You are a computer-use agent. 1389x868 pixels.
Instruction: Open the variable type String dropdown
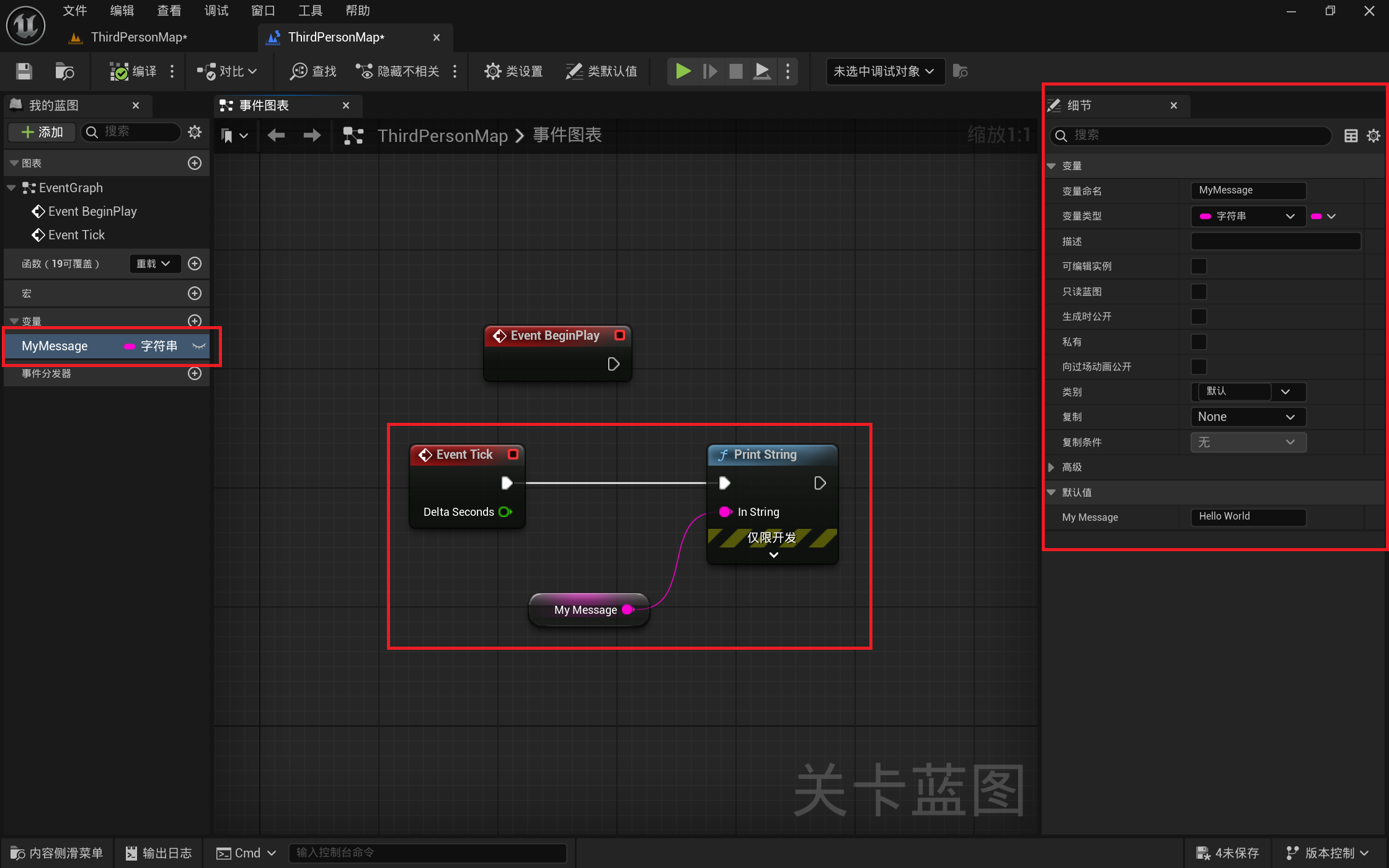click(1248, 216)
